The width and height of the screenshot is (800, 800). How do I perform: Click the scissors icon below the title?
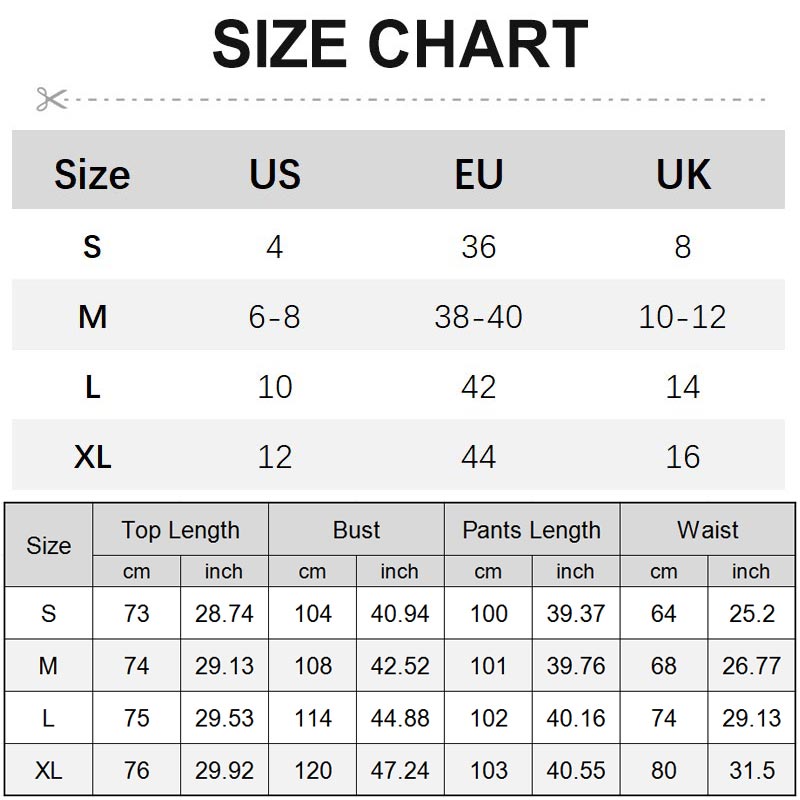tap(51, 99)
